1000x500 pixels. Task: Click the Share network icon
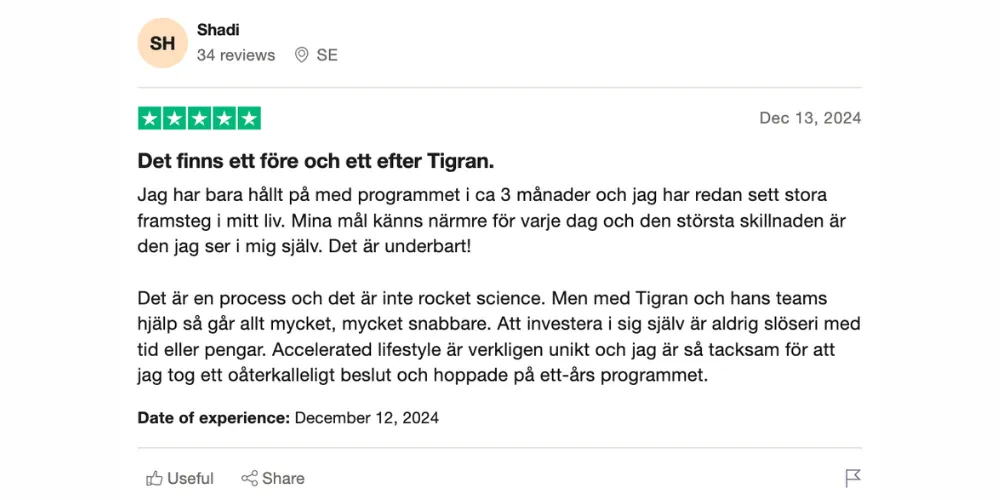(249, 478)
